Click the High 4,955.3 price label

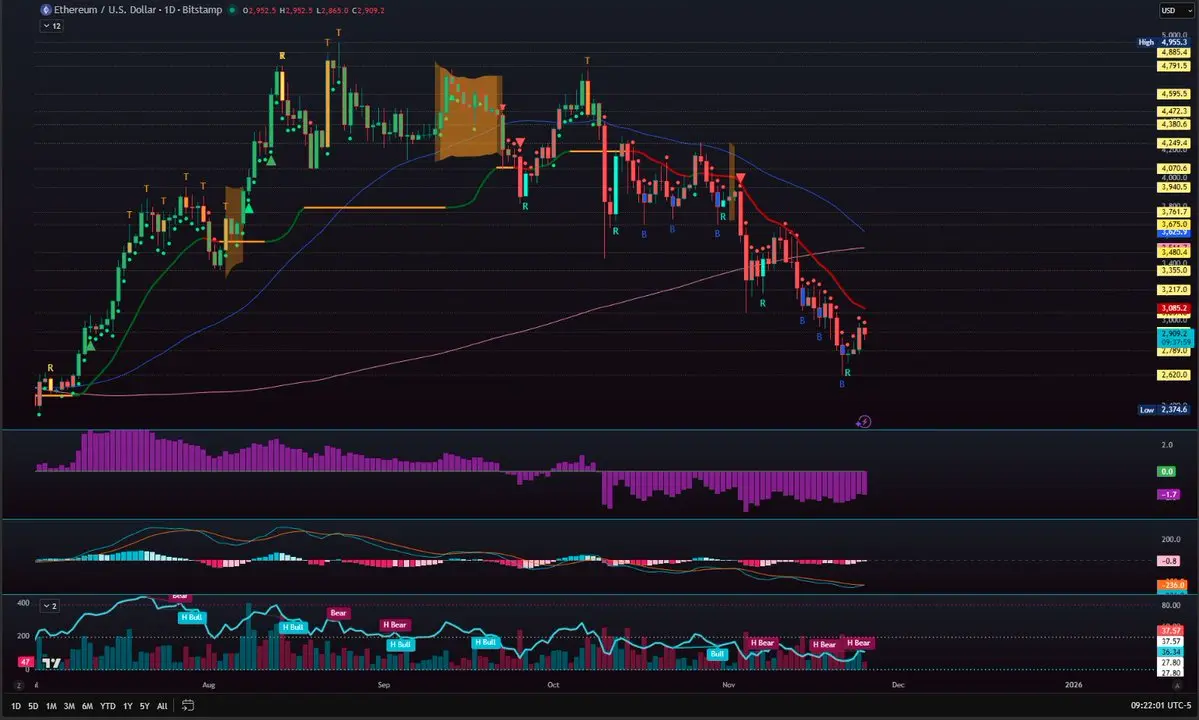1163,42
